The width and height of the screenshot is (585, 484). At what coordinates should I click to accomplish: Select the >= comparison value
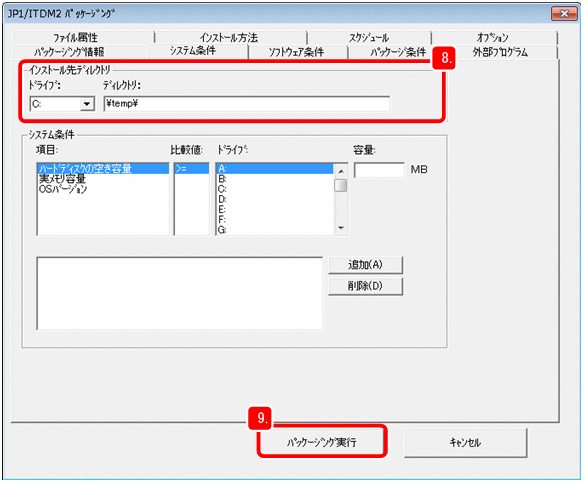pos(191,169)
